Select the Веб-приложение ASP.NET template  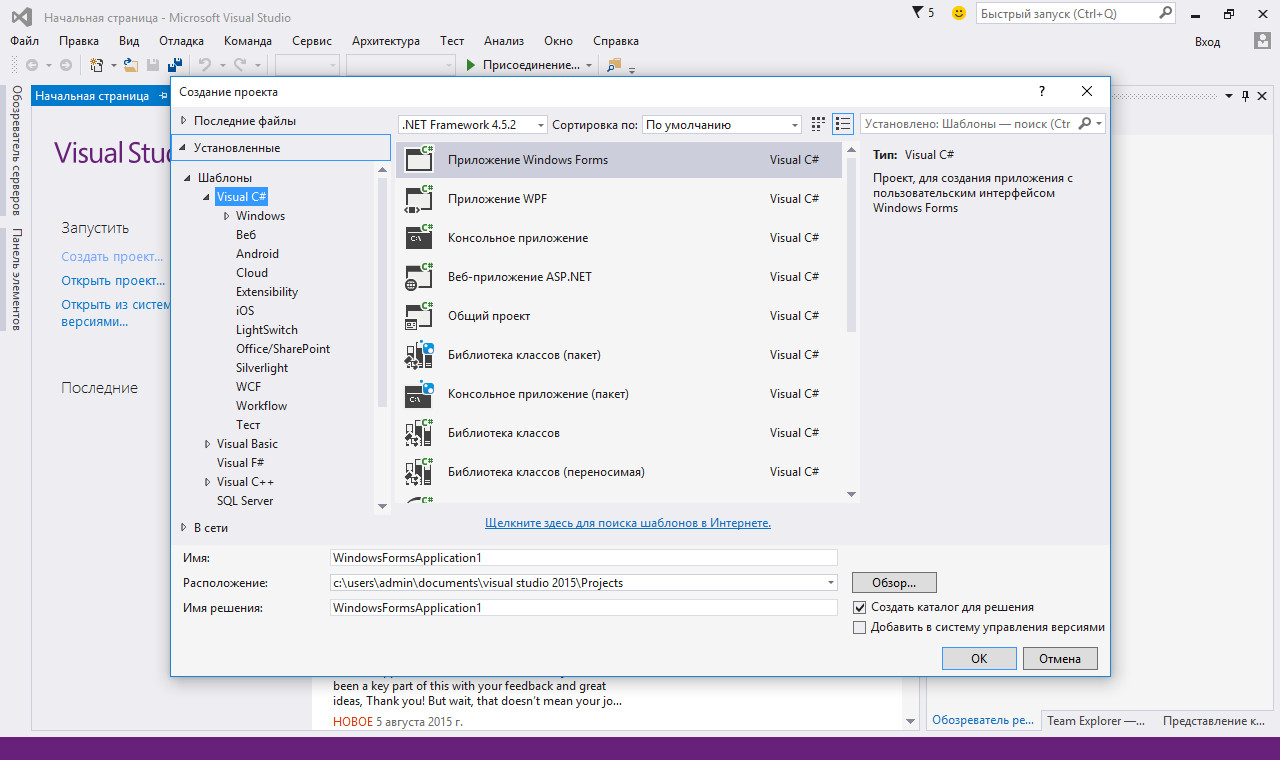(618, 277)
